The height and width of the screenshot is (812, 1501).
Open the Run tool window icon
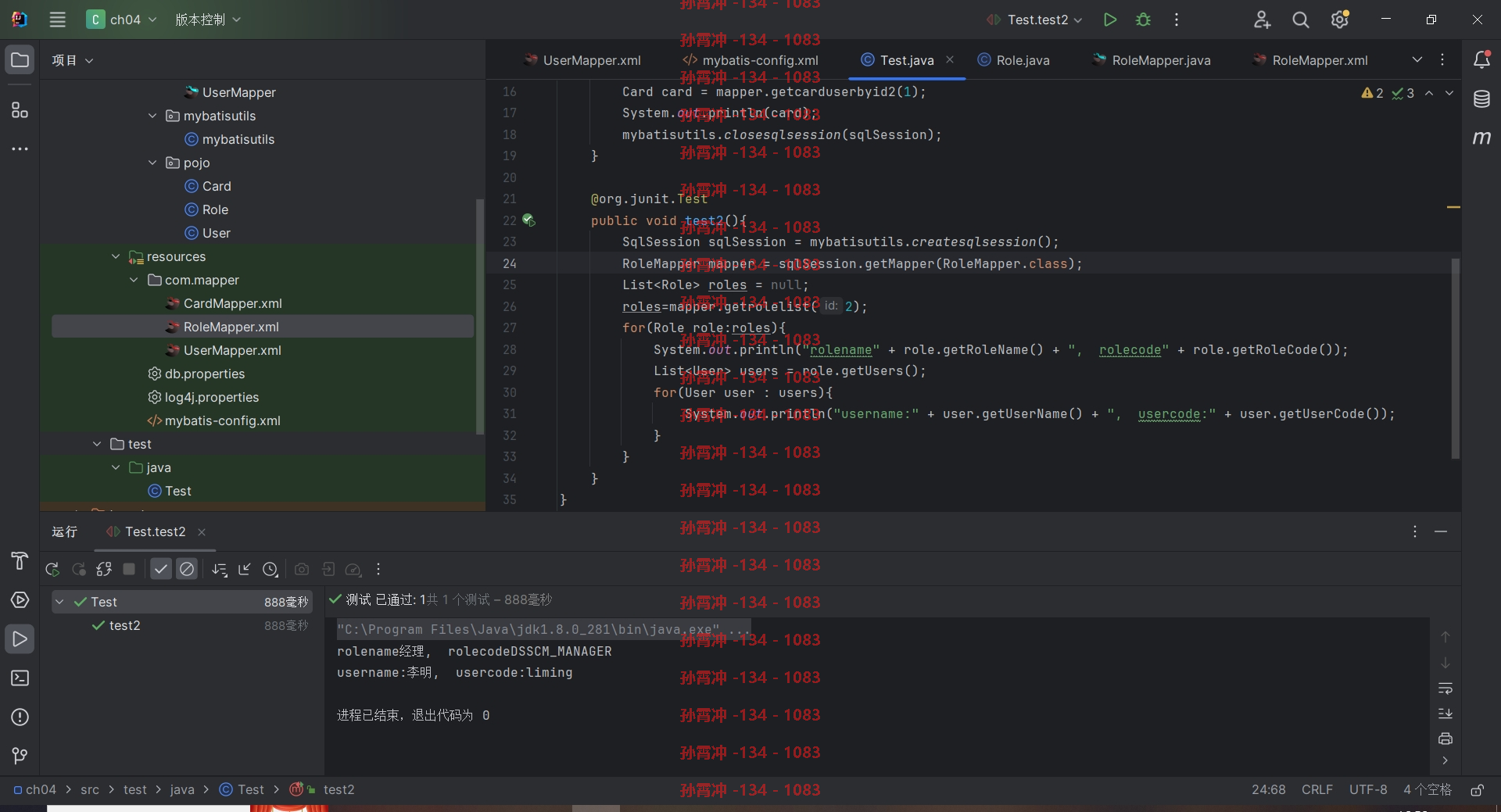(x=20, y=639)
